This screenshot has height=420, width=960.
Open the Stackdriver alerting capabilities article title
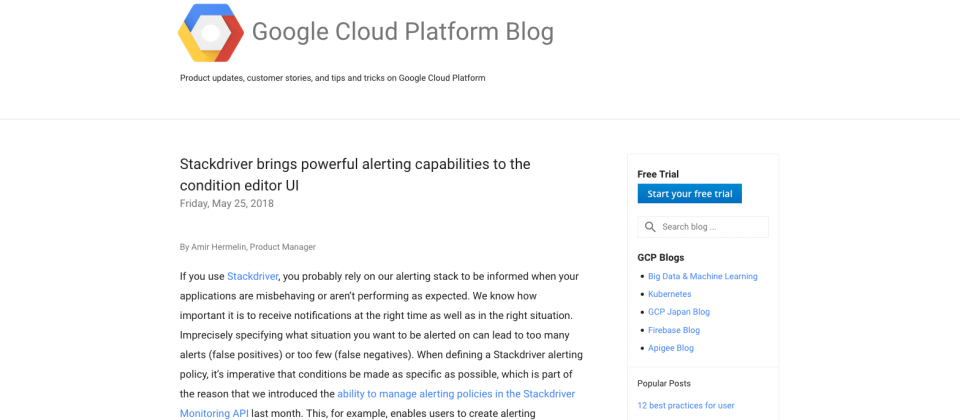tap(355, 174)
